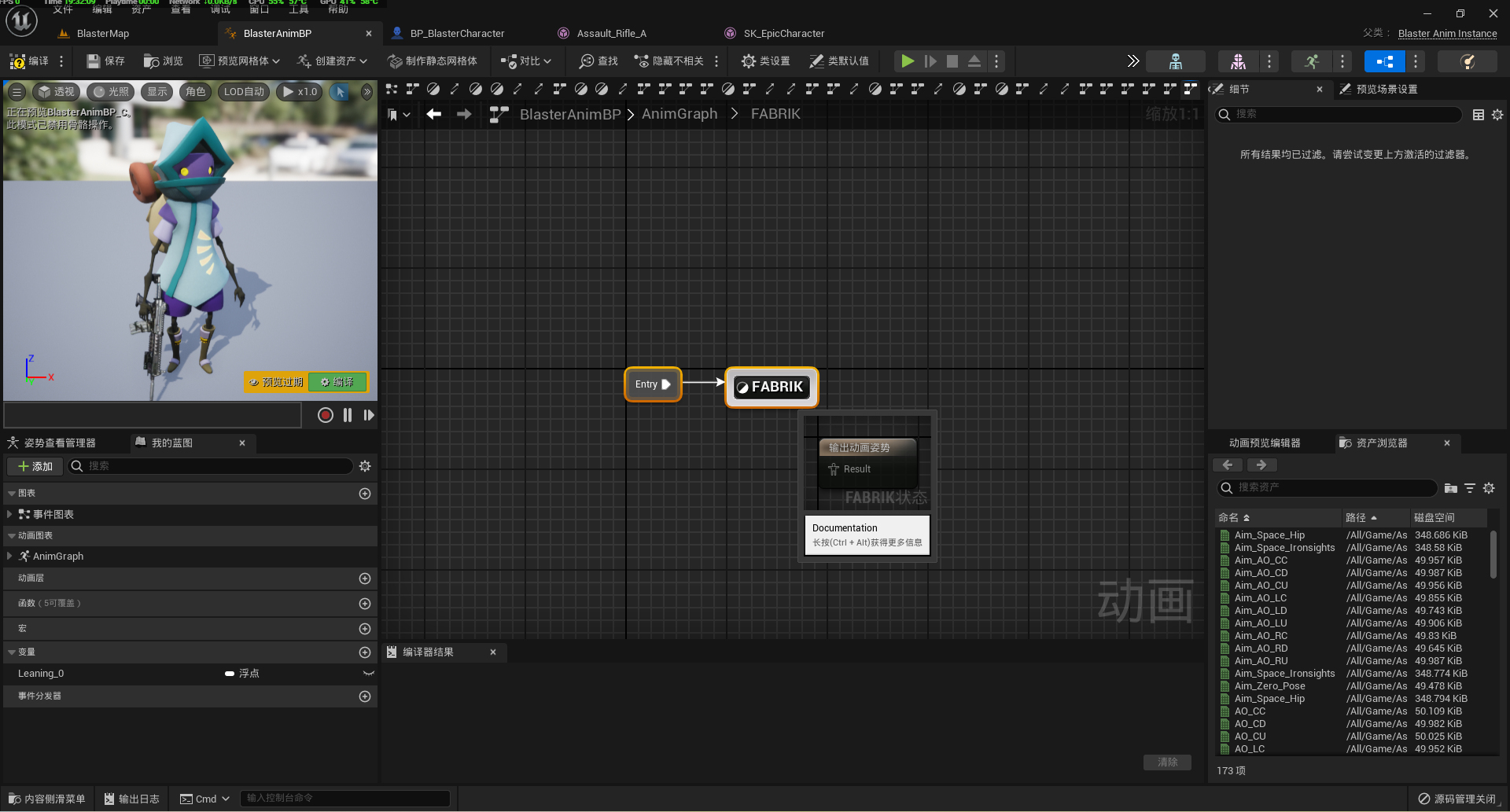Open LOD Auto dropdown

pyautogui.click(x=244, y=92)
